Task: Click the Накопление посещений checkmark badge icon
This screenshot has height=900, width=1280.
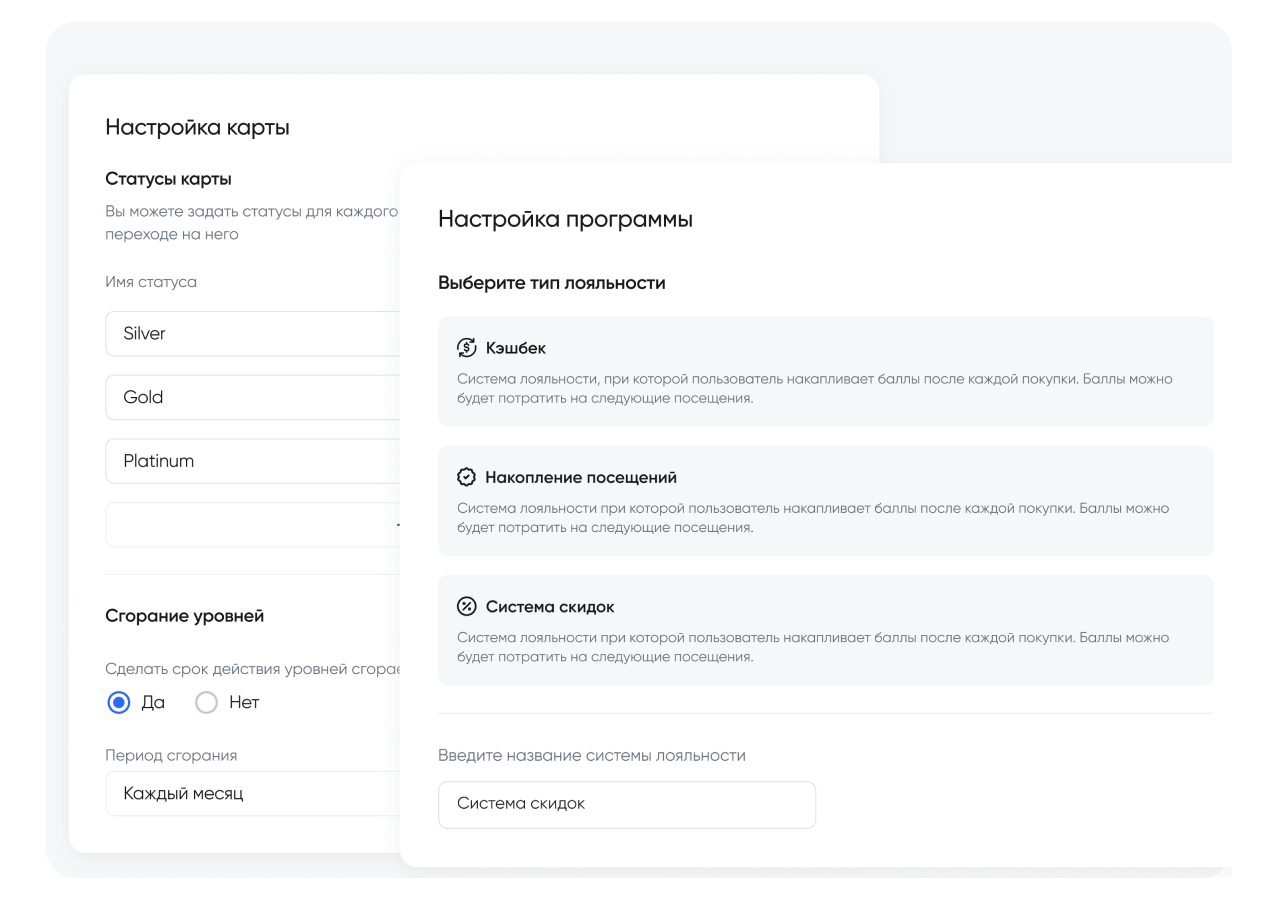Action: point(466,477)
